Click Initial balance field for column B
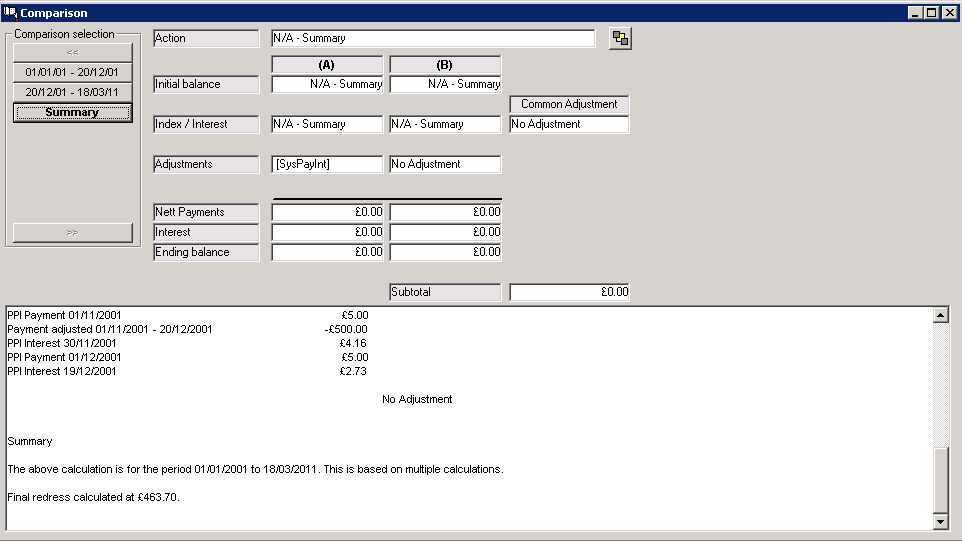This screenshot has width=962, height=541. click(445, 84)
